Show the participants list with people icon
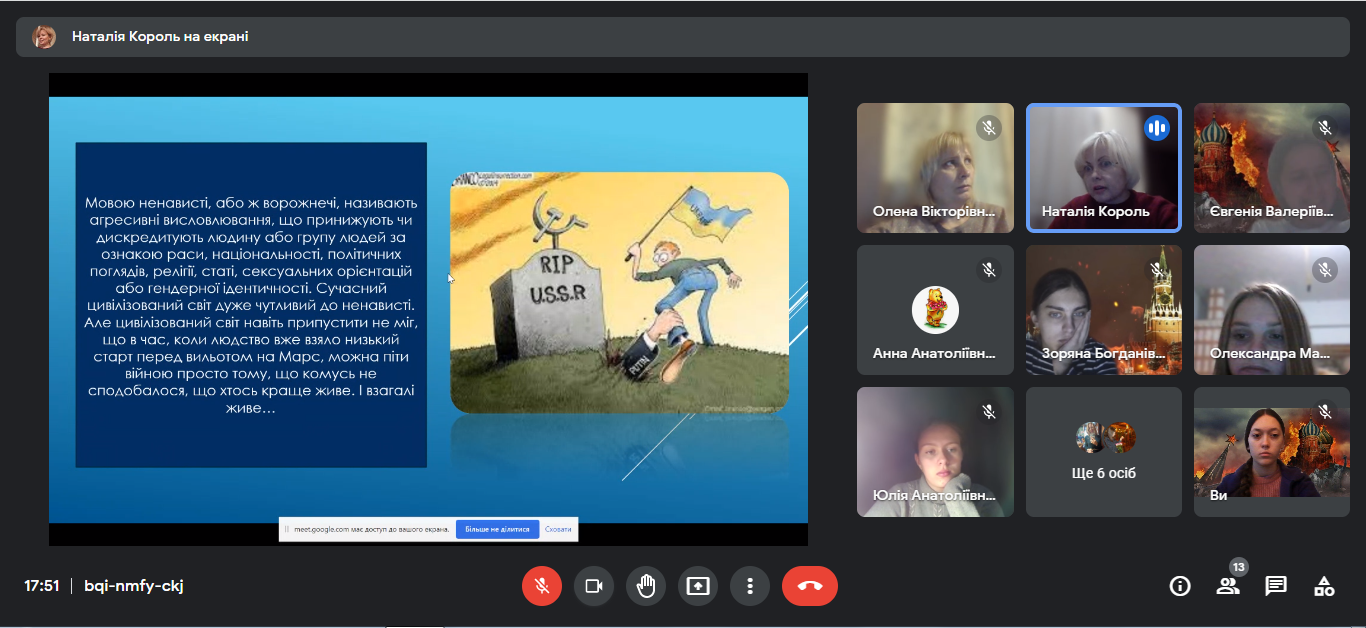This screenshot has height=628, width=1366. pos(1227,586)
